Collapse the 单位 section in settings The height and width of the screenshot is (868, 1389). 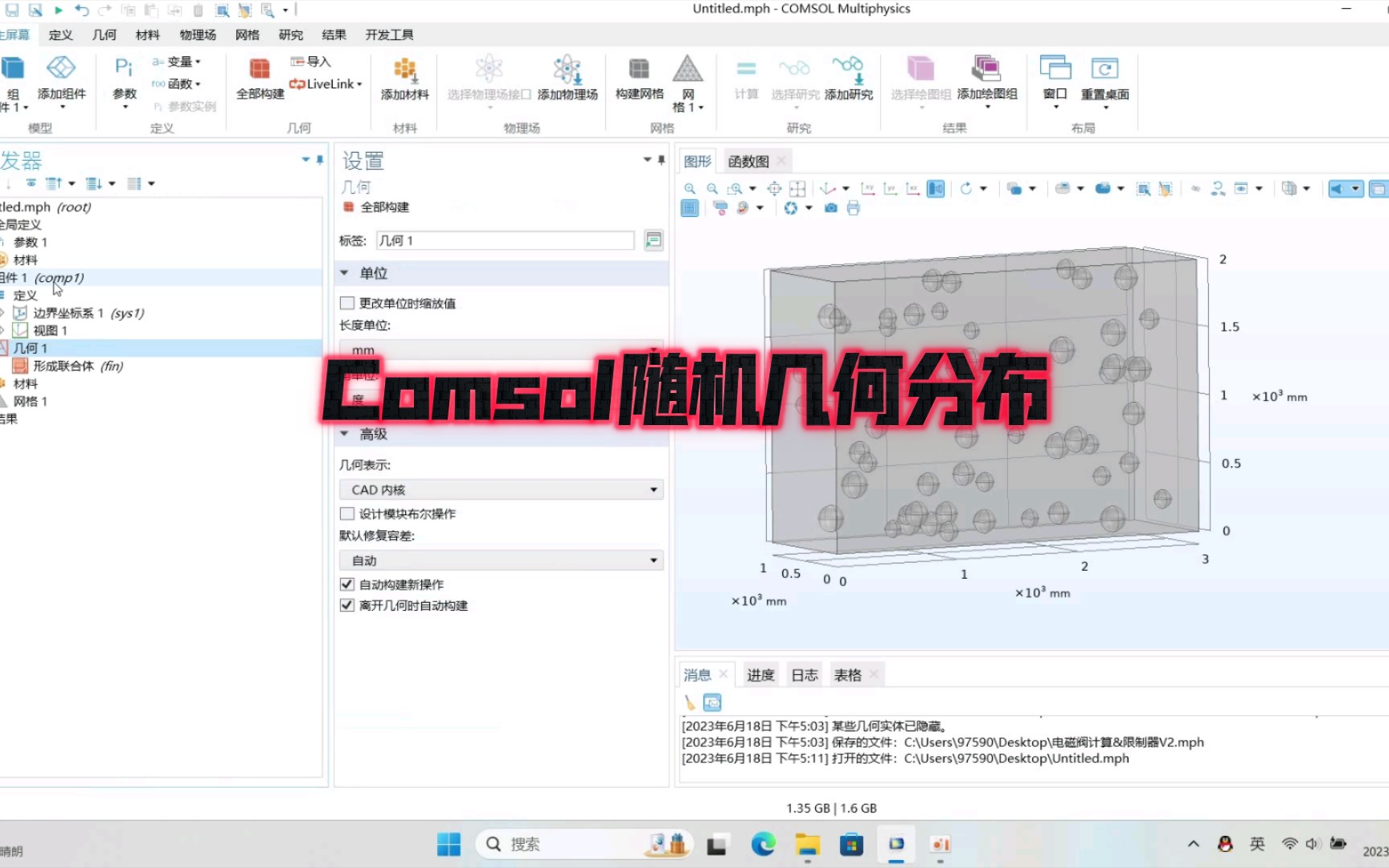pos(345,273)
